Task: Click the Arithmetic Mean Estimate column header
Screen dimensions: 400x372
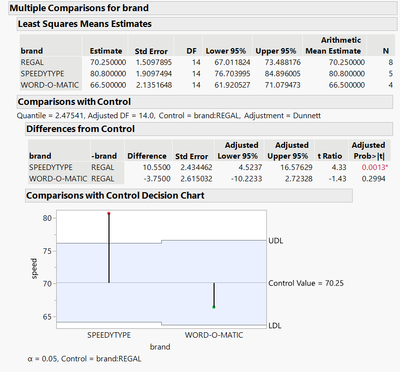Action: coord(333,45)
